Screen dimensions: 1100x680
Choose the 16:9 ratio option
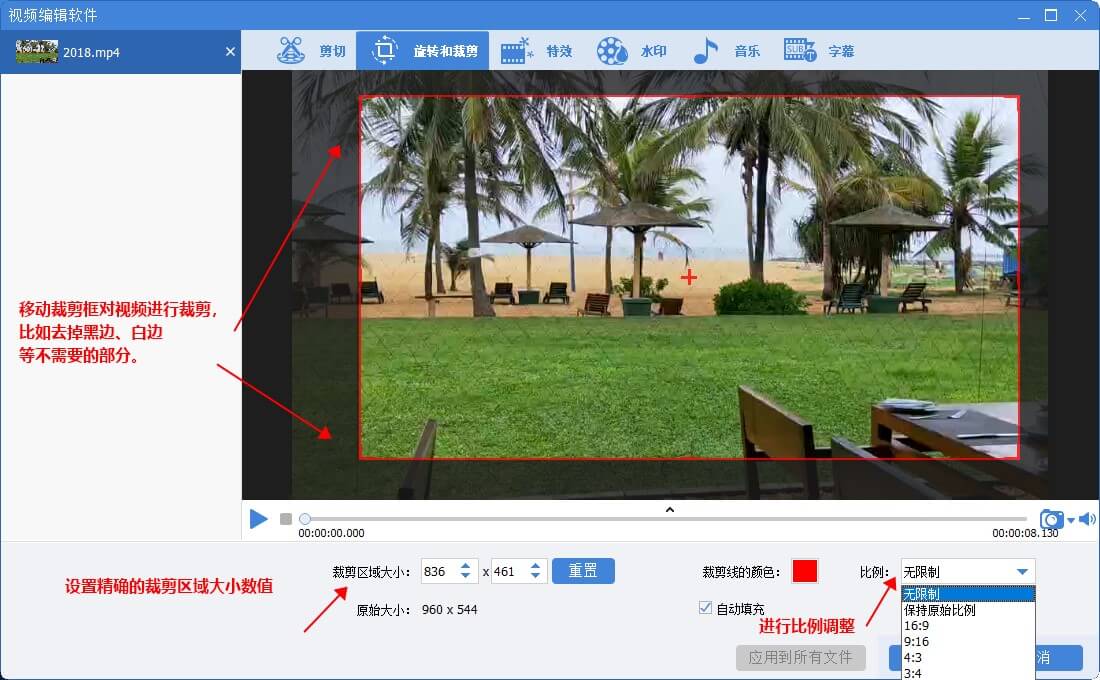967,625
